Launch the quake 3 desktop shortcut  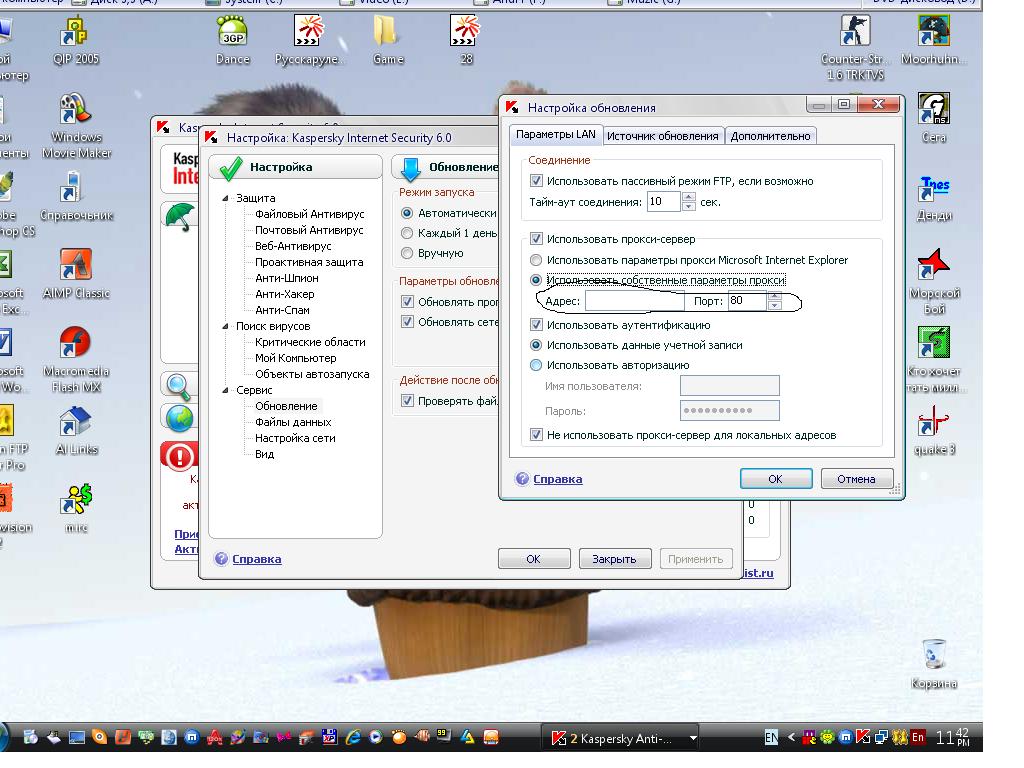(x=934, y=421)
